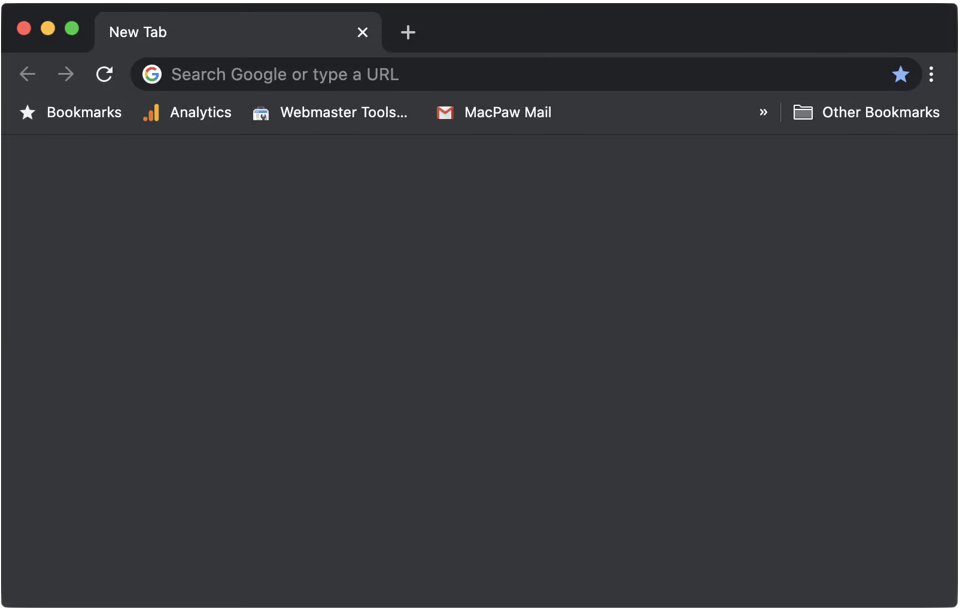Click the yellow minimize window button
This screenshot has width=960, height=610.
[48, 28]
